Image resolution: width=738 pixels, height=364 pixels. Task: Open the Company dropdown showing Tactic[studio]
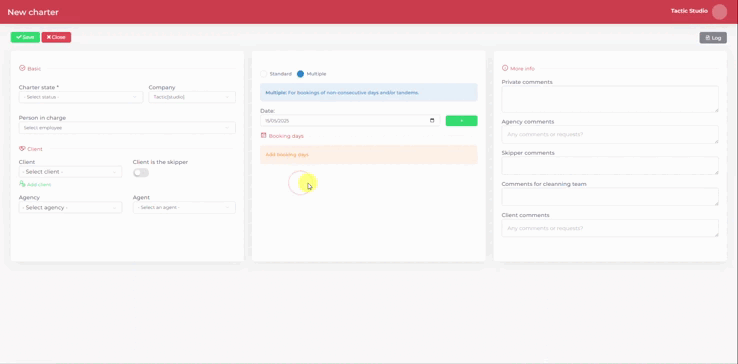[192, 97]
